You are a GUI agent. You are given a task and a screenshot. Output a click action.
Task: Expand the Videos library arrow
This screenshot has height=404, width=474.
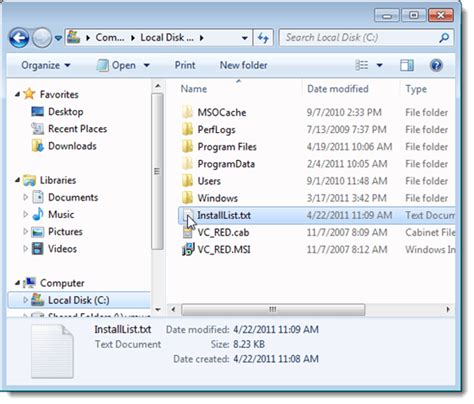(x=25, y=248)
